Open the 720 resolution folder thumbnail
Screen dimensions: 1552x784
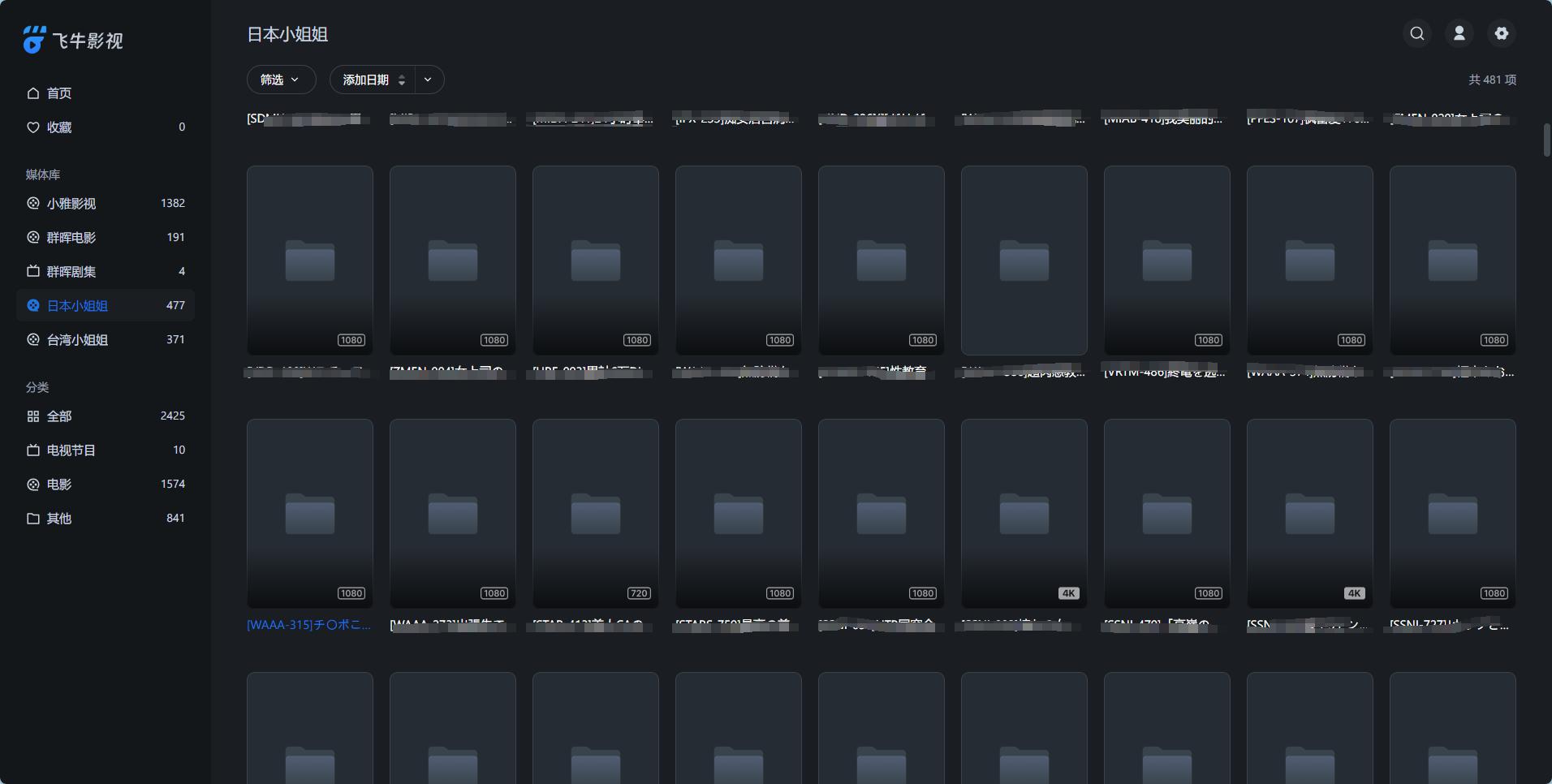coord(596,514)
